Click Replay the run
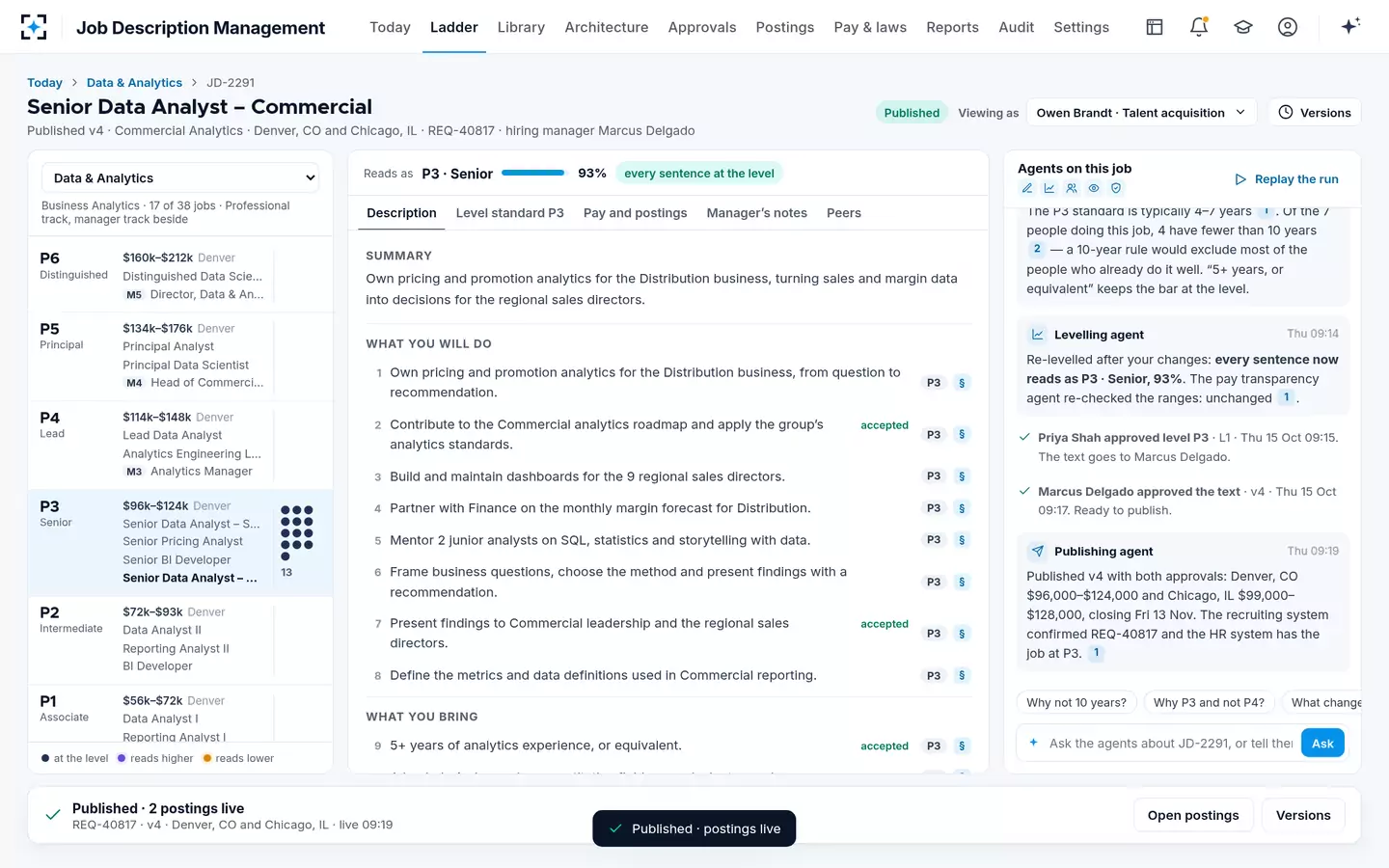Image resolution: width=1389 pixels, height=868 pixels. [x=1287, y=179]
